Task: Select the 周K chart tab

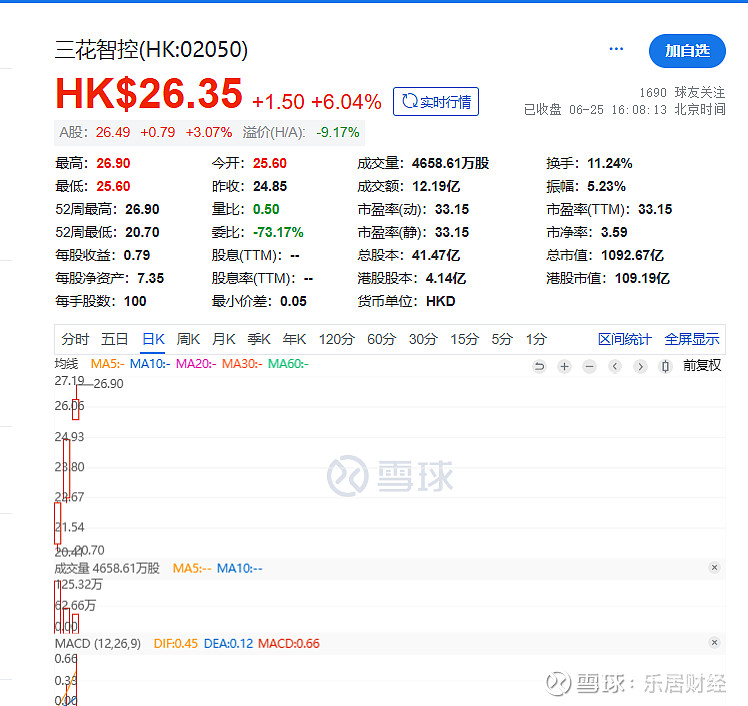Action: click(188, 339)
